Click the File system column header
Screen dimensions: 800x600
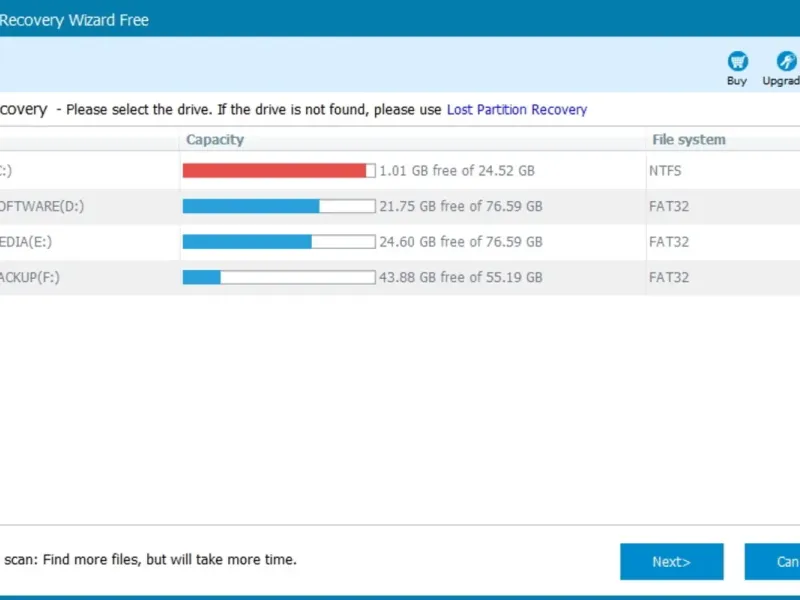[689, 140]
